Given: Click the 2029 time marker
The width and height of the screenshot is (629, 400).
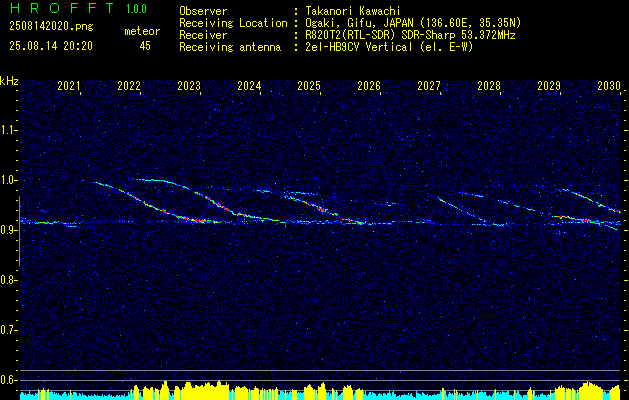Looking at the screenshot, I should click(549, 86).
